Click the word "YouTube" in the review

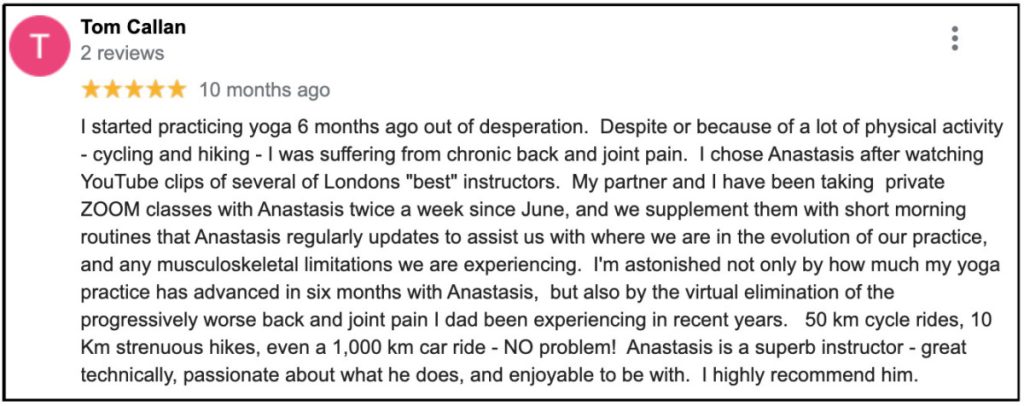(119, 182)
